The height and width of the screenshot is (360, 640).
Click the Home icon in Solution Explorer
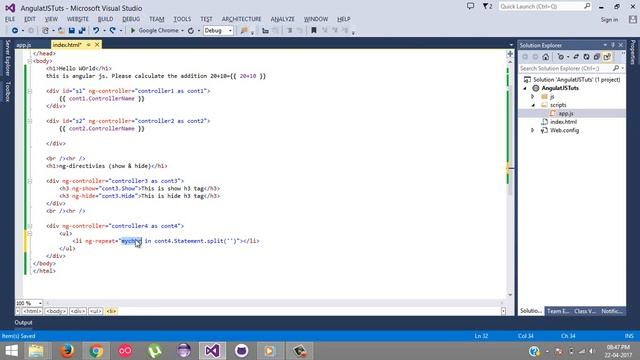pos(545,57)
